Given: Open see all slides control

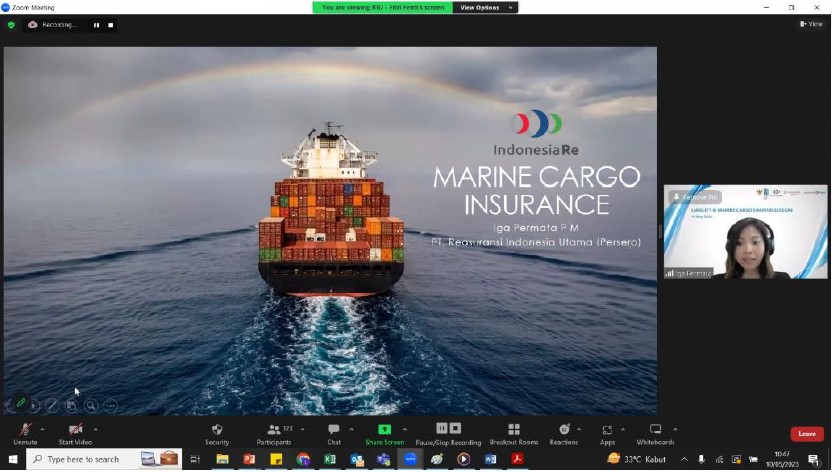Looking at the screenshot, I should tap(72, 406).
